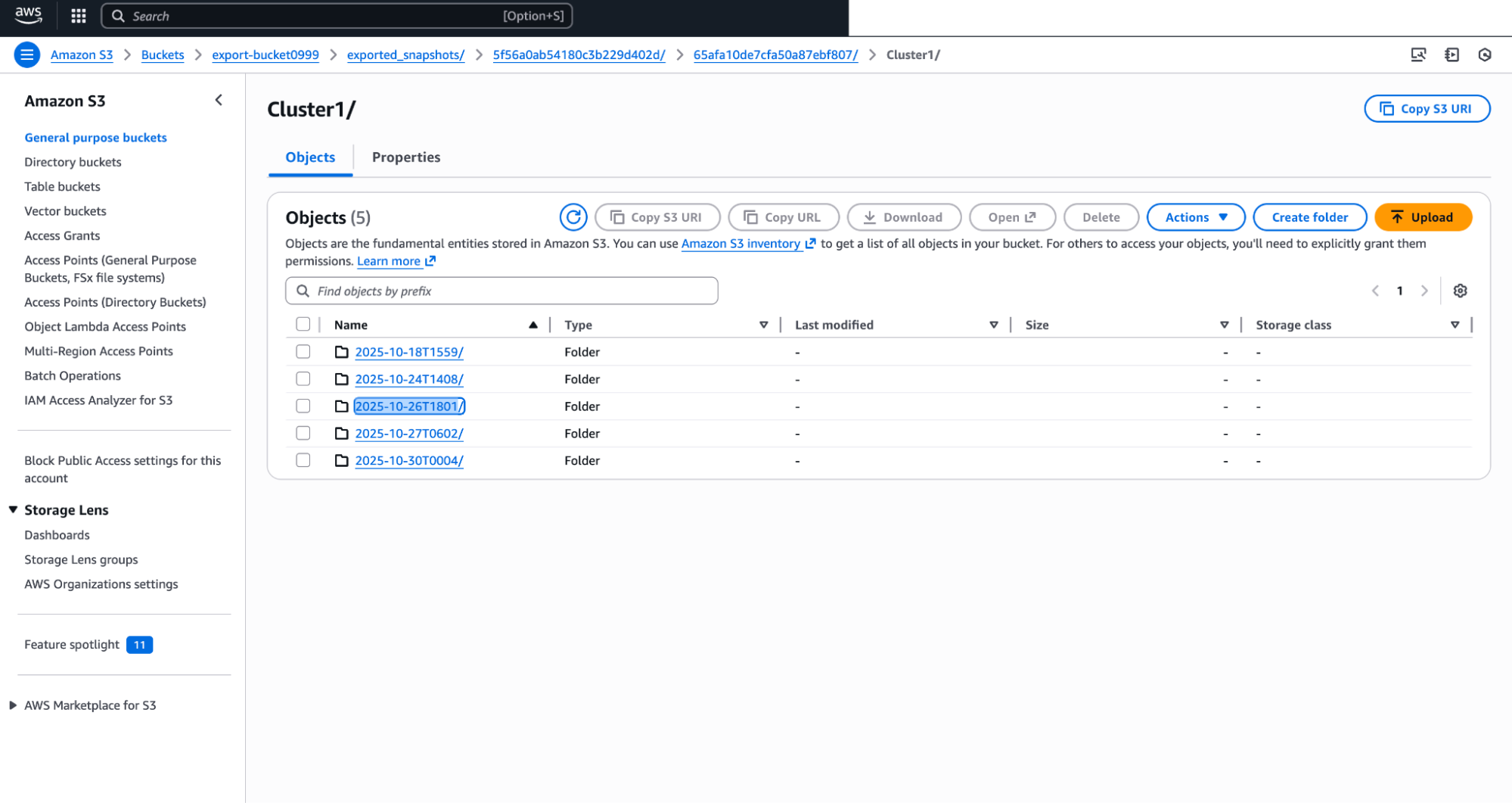Open the side panel toggle icon
The image size is (1512, 803).
tap(1451, 54)
